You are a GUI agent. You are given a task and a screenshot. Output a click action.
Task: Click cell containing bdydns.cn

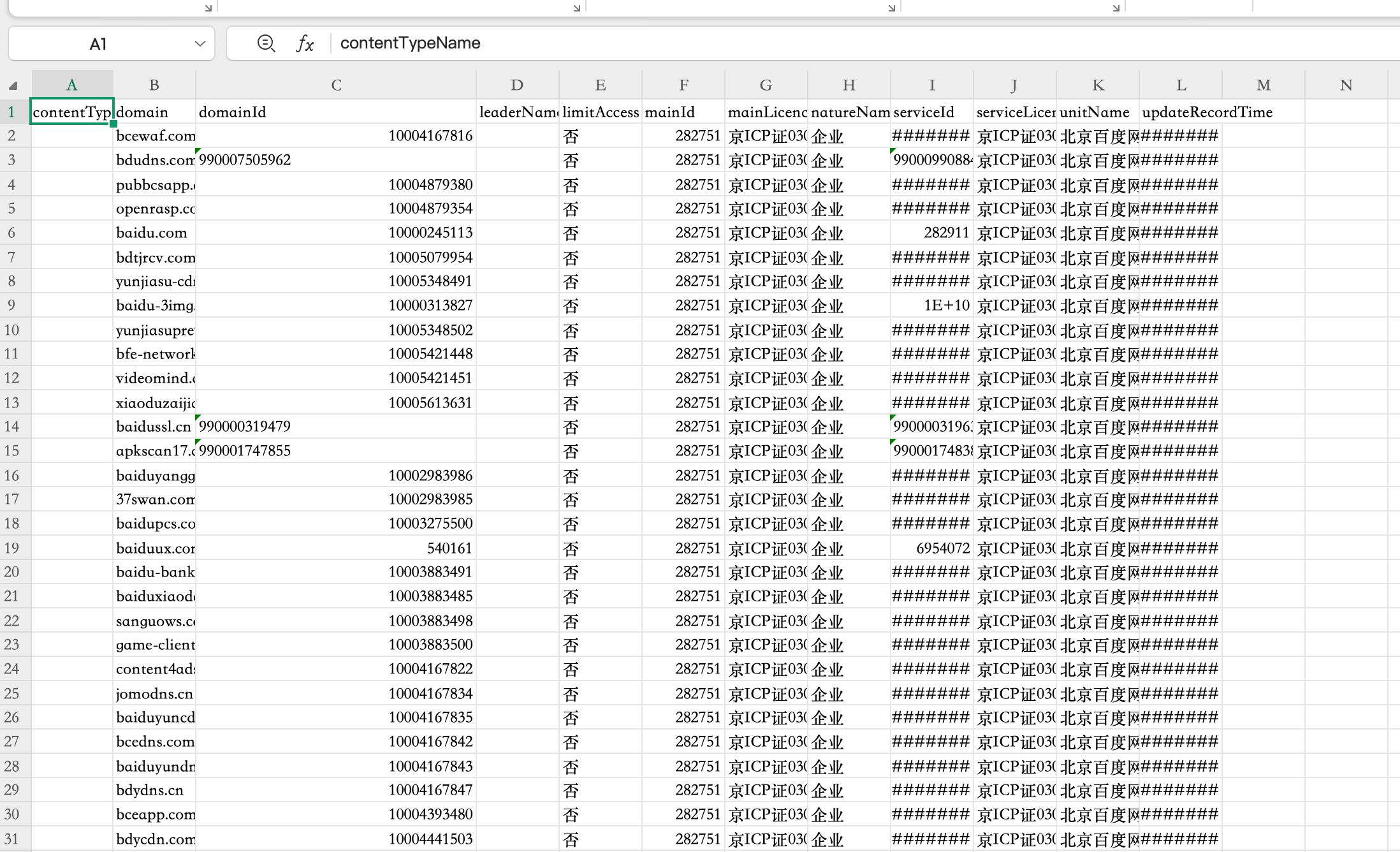(154, 790)
